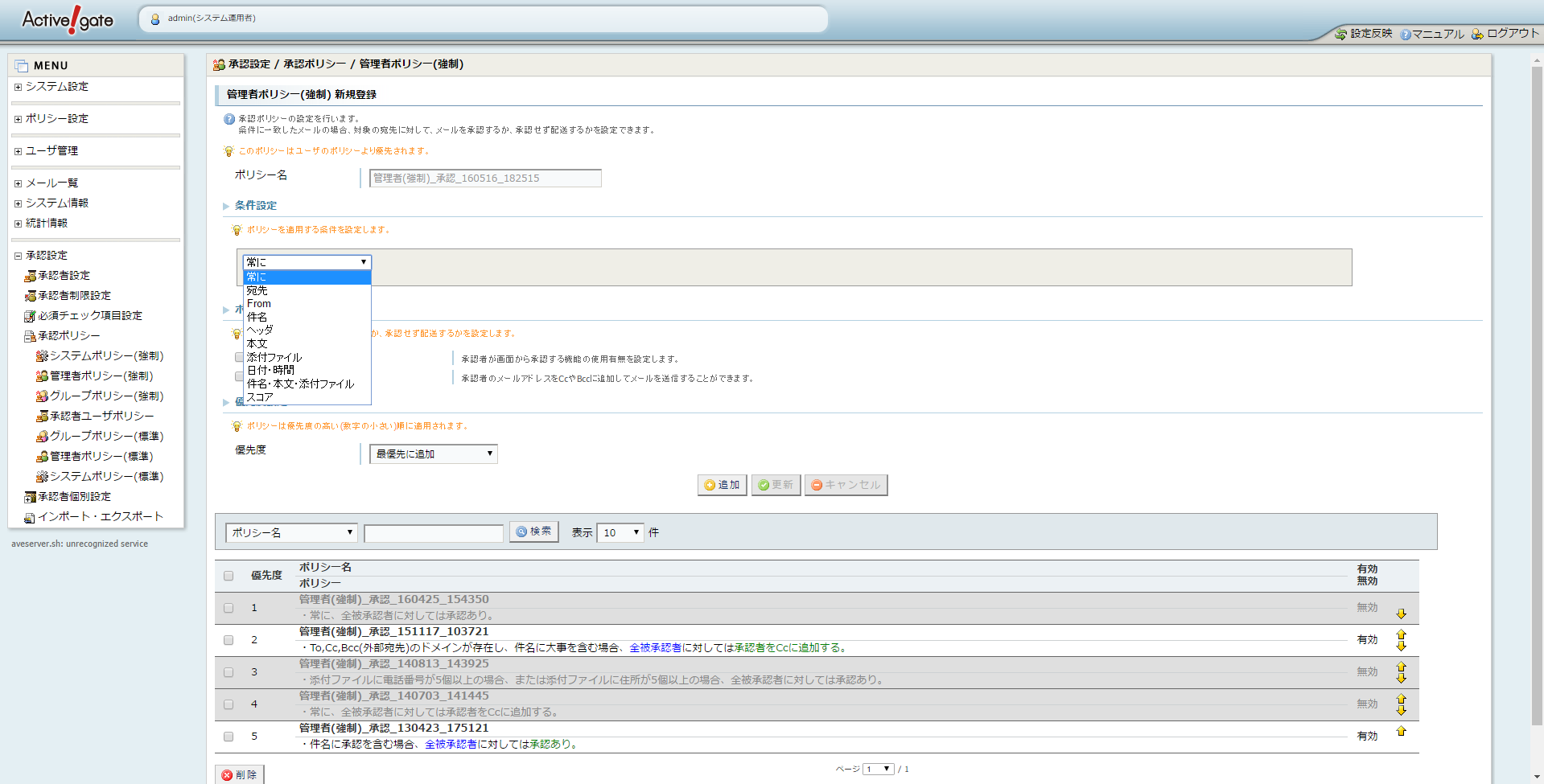Click the ログアウト icon
This screenshot has height=784, width=1544.
click(x=1477, y=34)
